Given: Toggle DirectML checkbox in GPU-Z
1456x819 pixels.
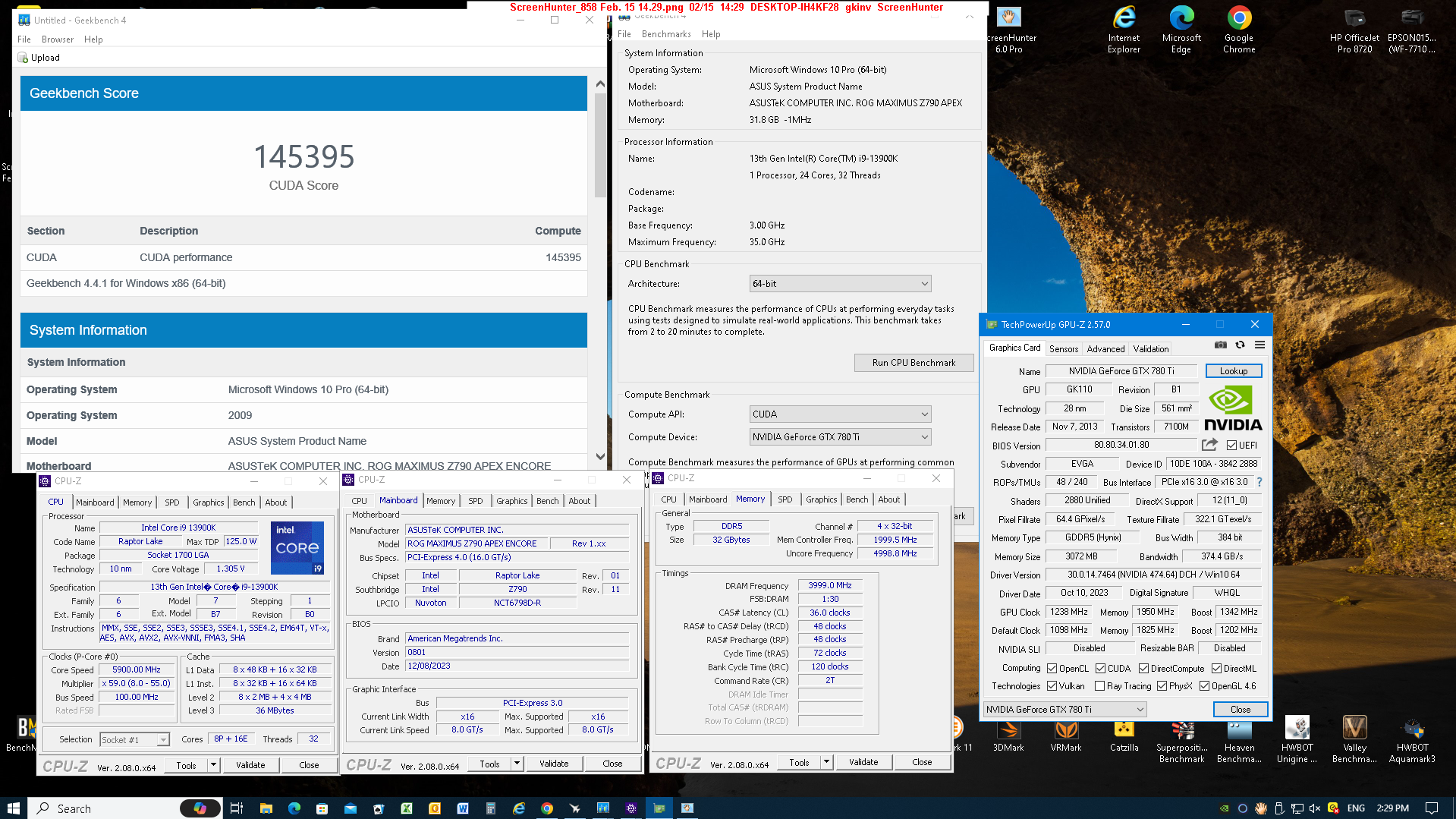Looking at the screenshot, I should point(1216,669).
